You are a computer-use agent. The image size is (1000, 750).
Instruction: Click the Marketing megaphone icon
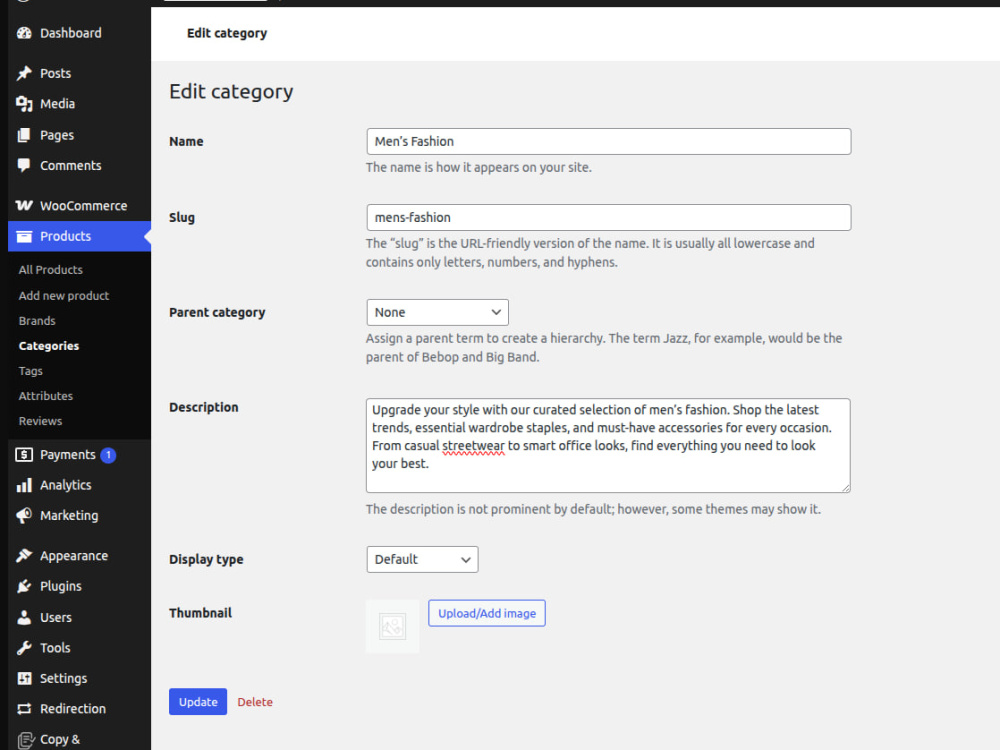click(24, 515)
